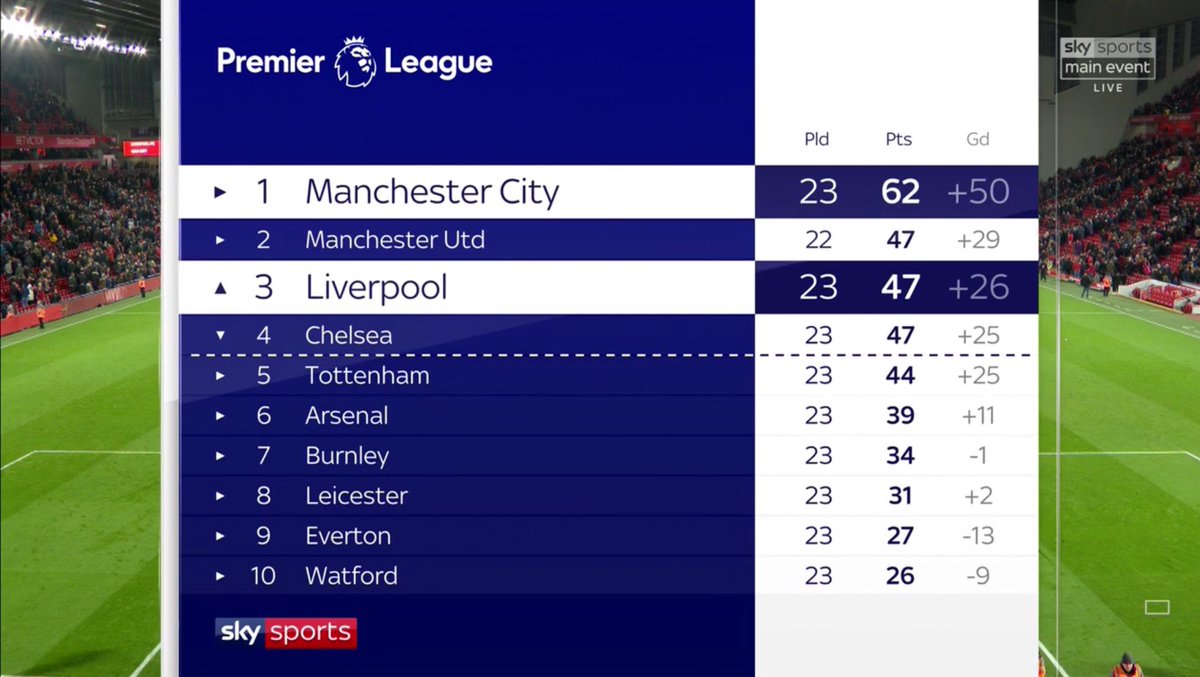Viewport: 1200px width, 677px height.
Task: Click the Sky Sports Main Event badge
Action: 1107,58
